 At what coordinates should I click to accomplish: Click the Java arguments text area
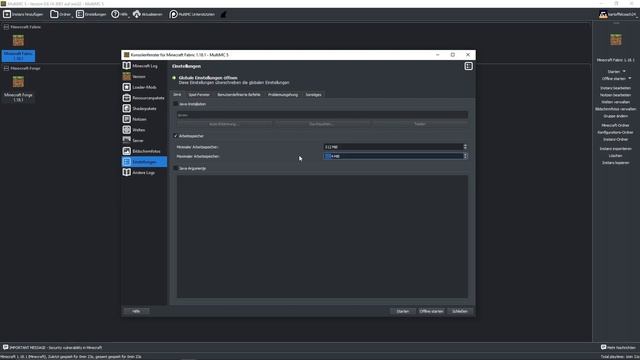tap(322, 237)
